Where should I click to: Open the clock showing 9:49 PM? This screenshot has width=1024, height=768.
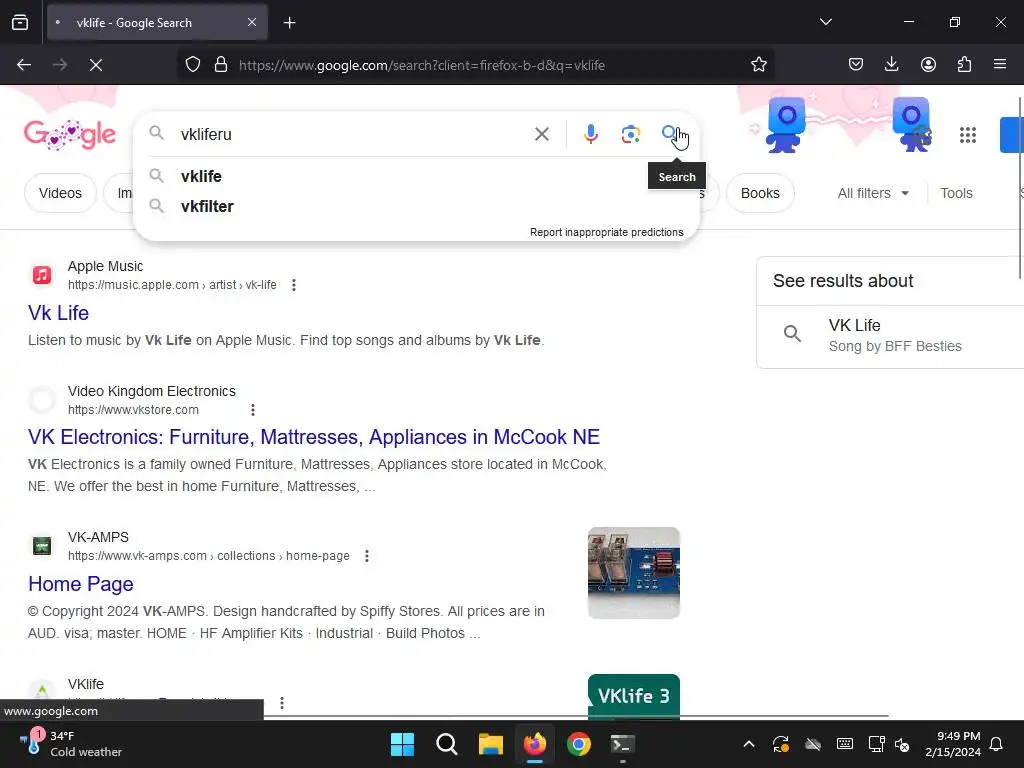[x=953, y=744]
